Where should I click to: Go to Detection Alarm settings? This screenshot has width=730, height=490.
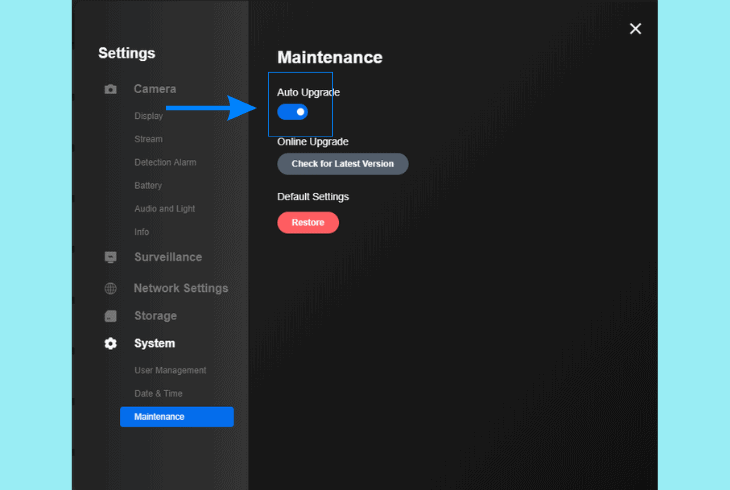pyautogui.click(x=165, y=162)
